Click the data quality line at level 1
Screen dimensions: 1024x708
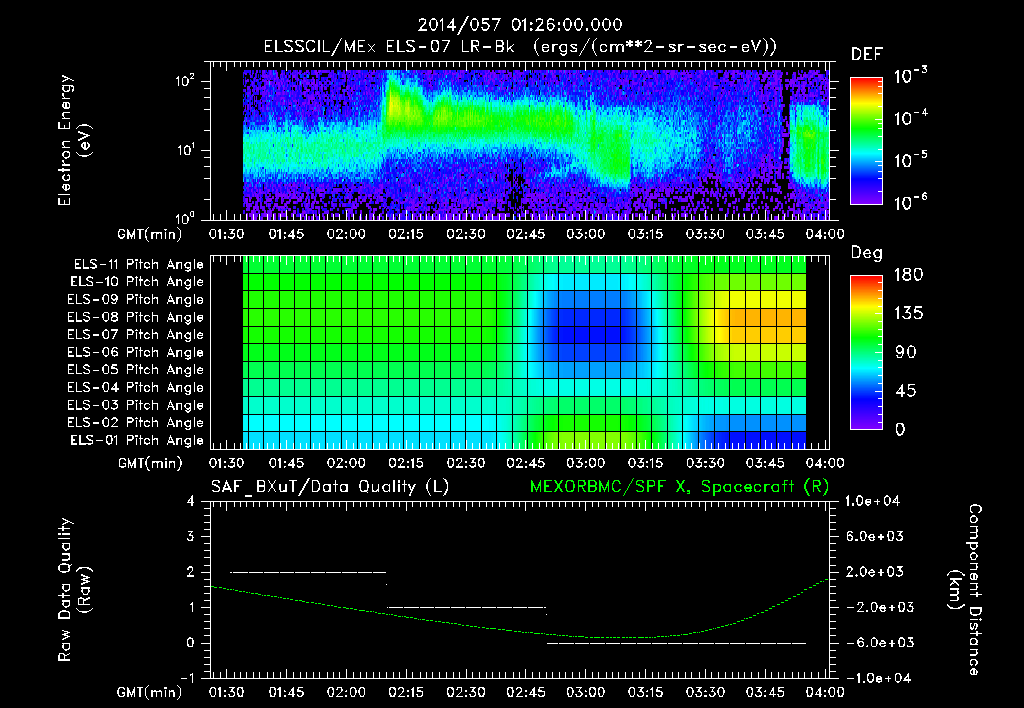tap(466, 607)
